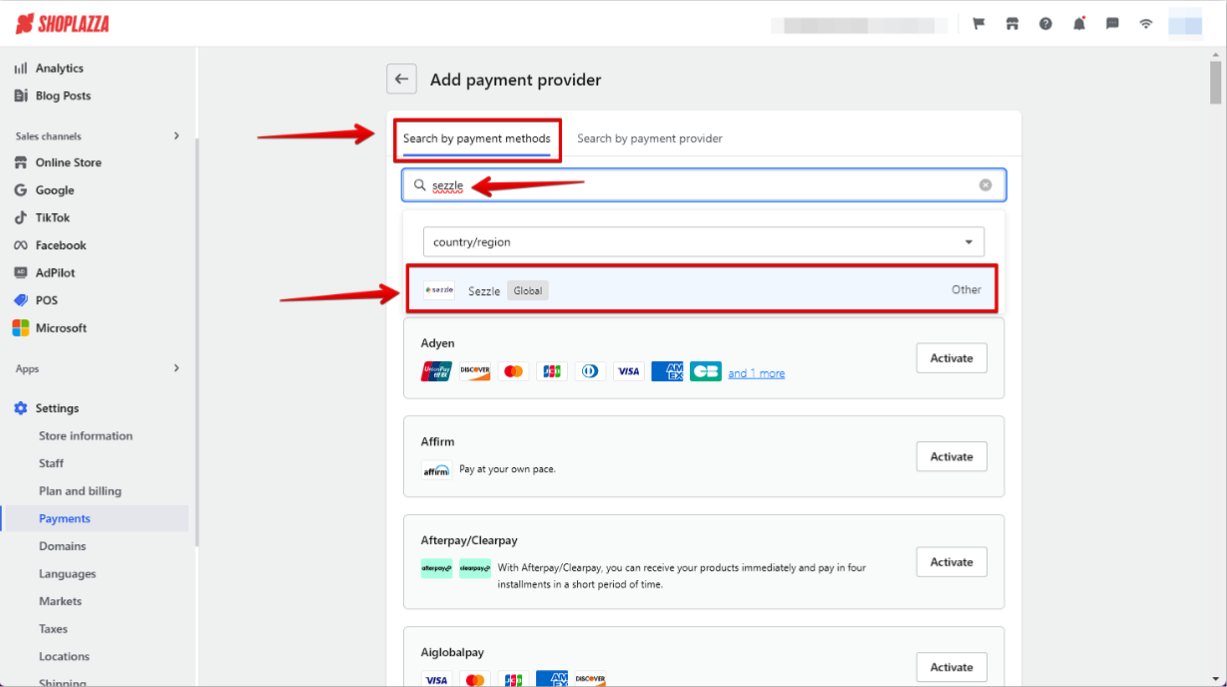Open the storefront icon in top bar
The width and height of the screenshot is (1227, 687).
click(1012, 23)
